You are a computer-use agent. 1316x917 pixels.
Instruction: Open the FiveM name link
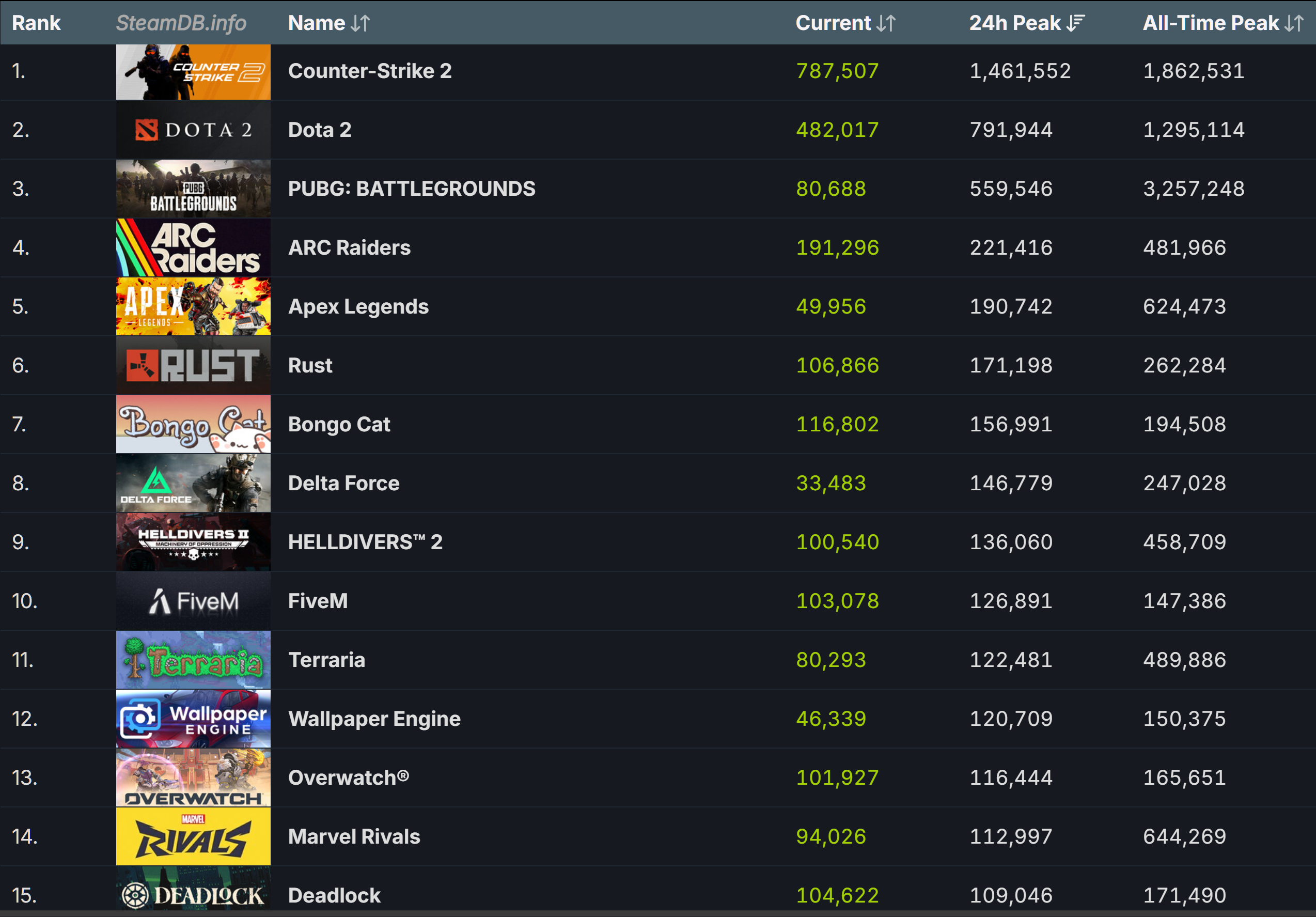click(x=318, y=601)
